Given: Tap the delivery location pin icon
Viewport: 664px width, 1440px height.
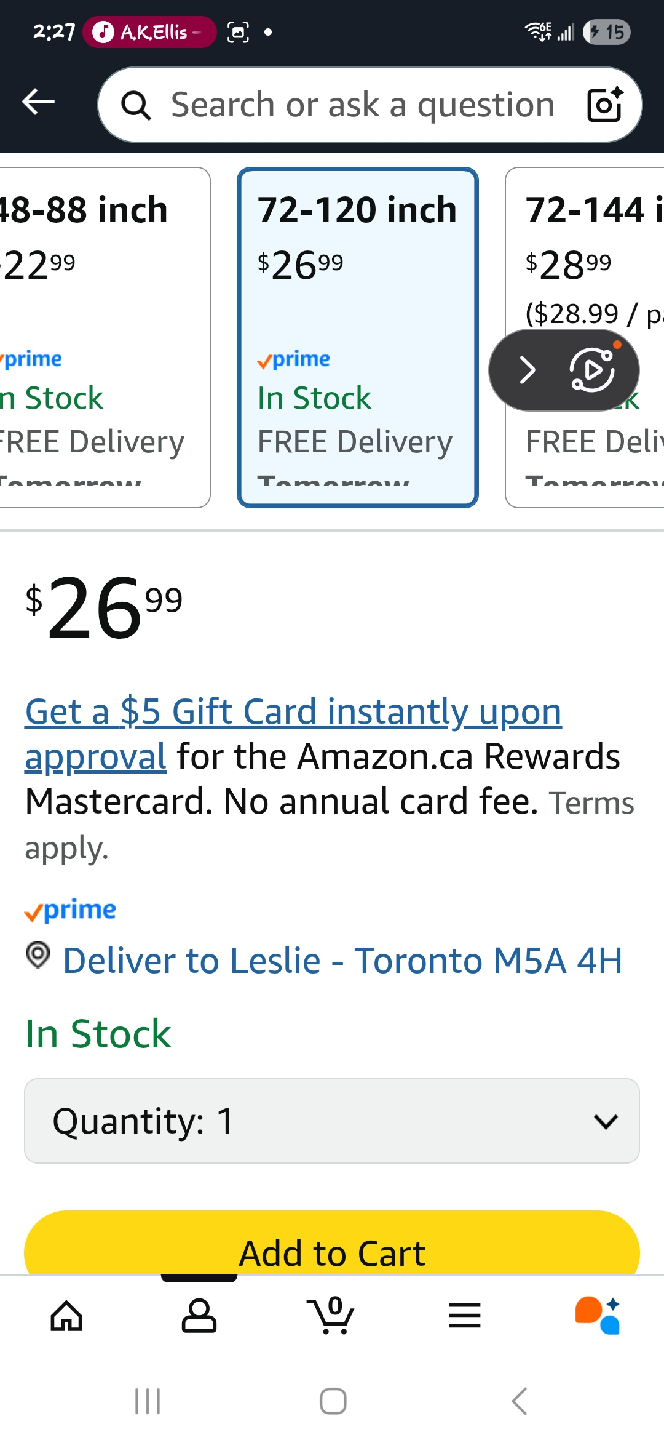Looking at the screenshot, I should [x=38, y=956].
